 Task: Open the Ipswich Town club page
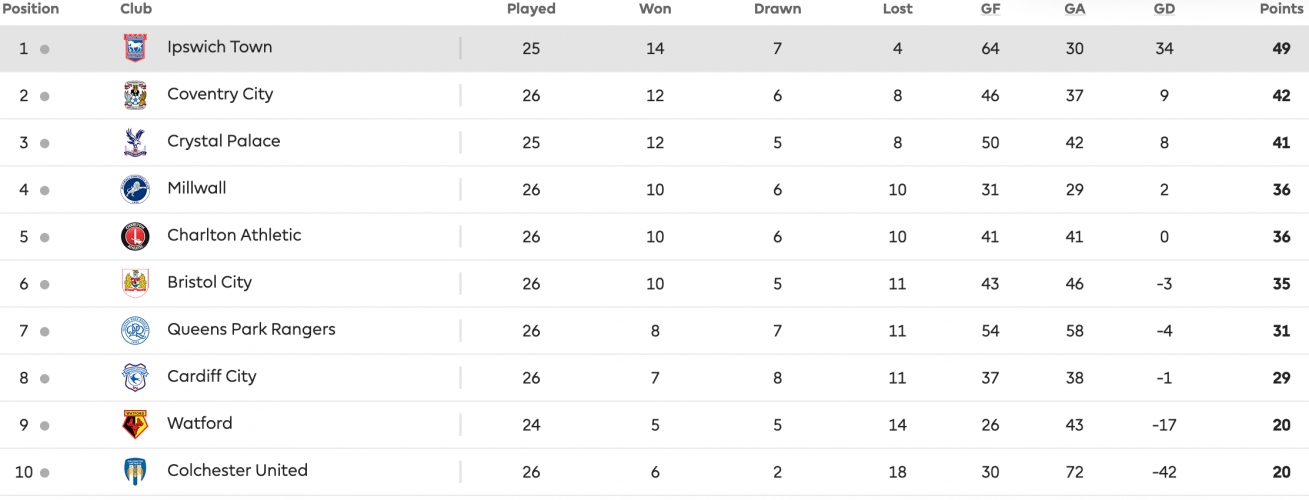coord(219,47)
